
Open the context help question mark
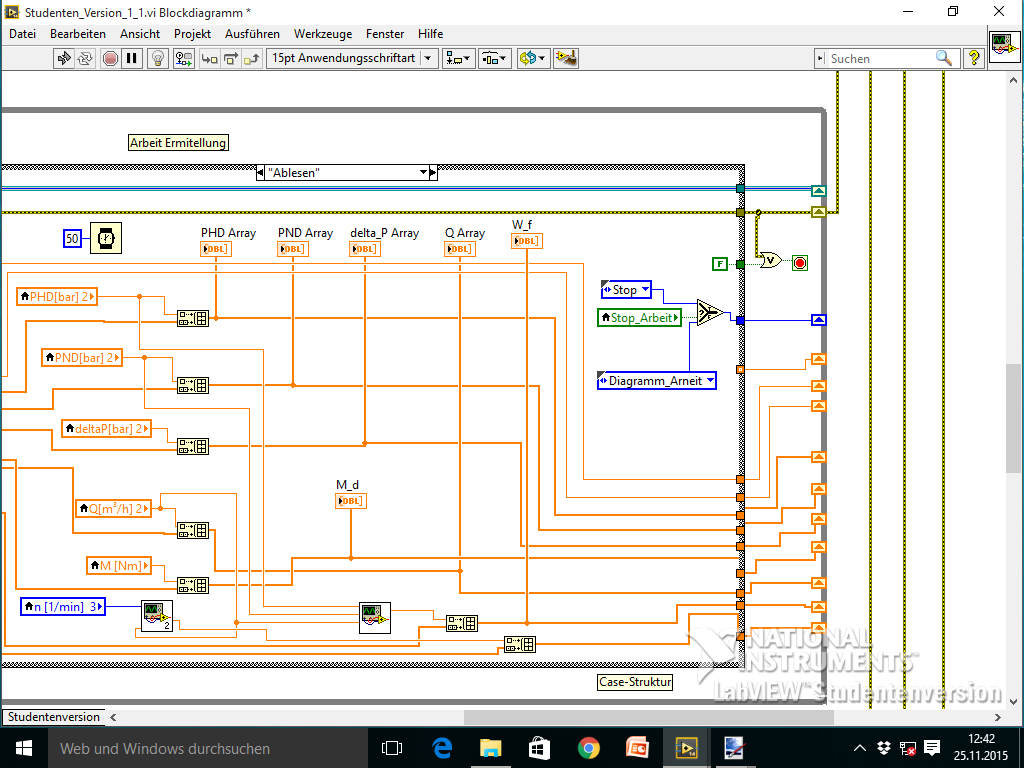click(x=973, y=58)
